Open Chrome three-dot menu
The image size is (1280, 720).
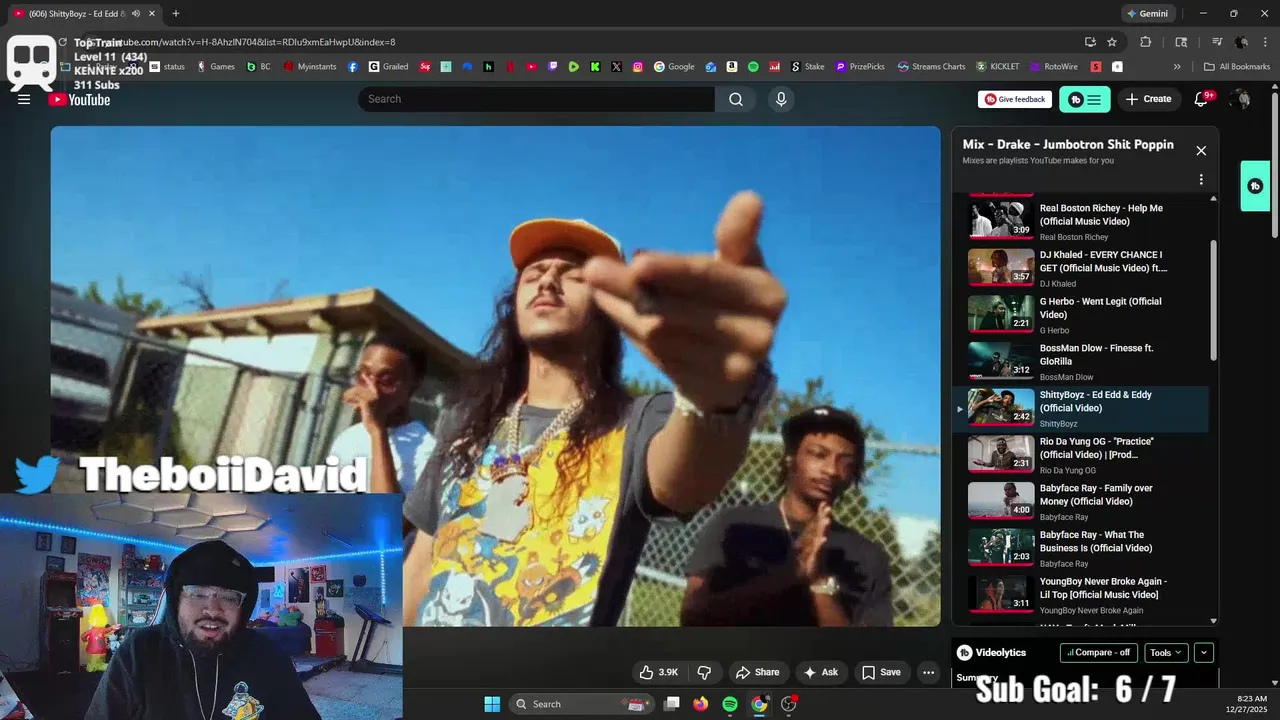[x=1265, y=42]
